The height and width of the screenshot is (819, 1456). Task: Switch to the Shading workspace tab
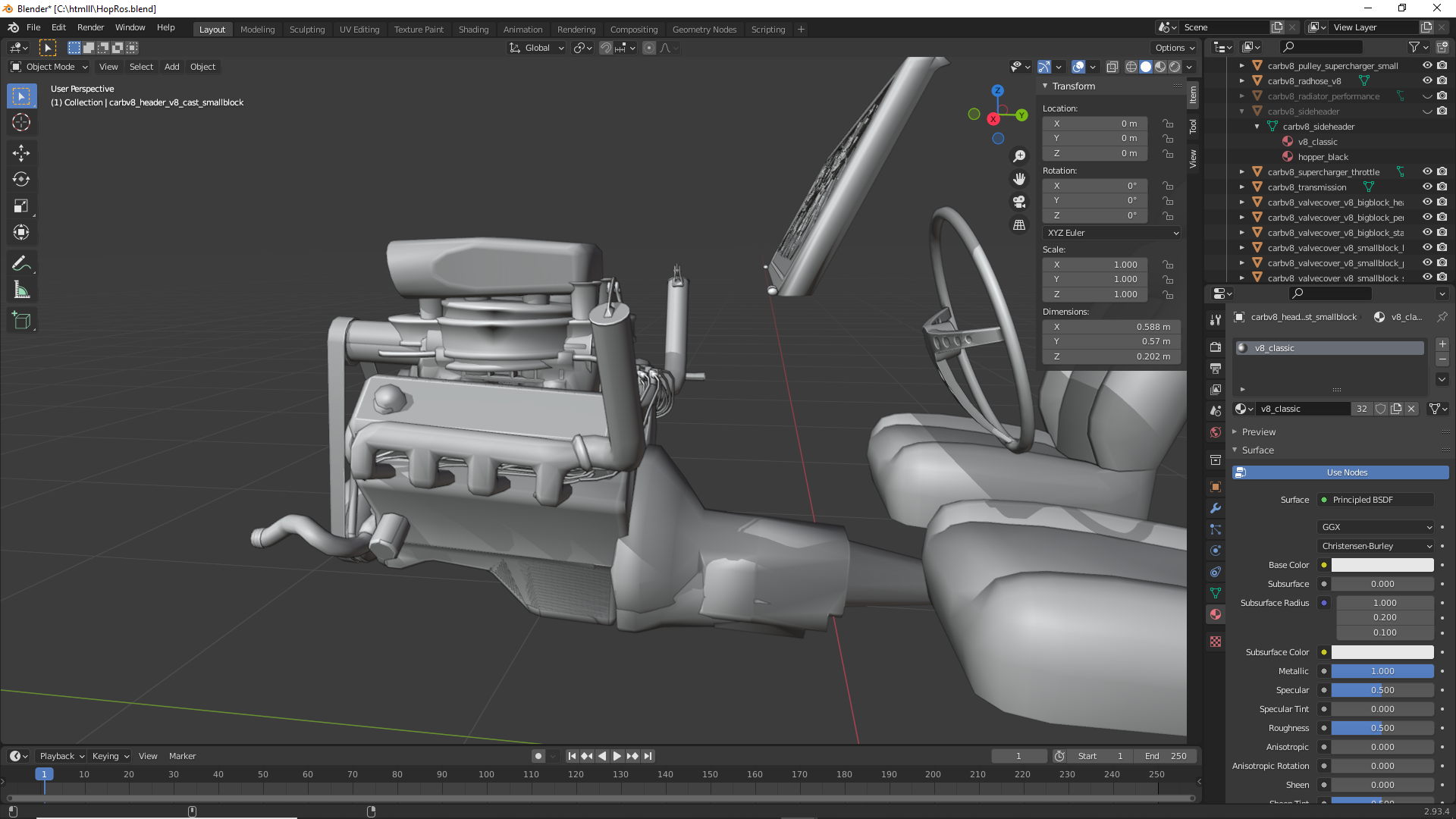[473, 29]
